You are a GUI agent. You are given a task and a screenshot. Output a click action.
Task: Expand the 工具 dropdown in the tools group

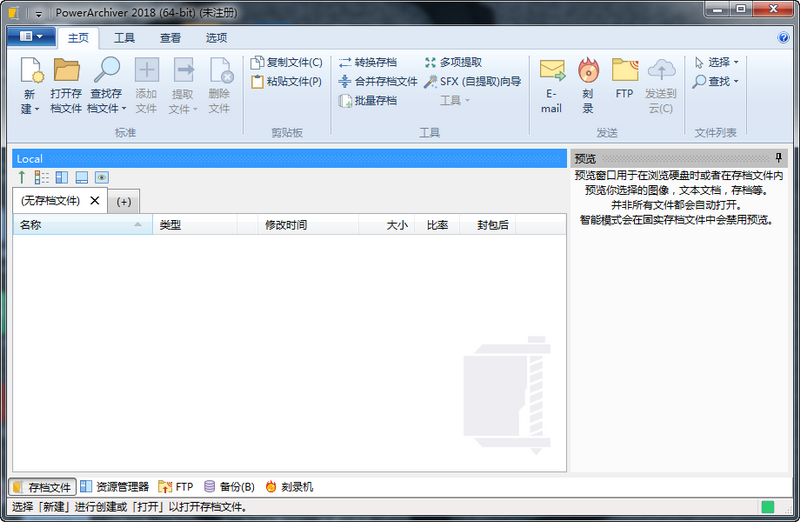455,101
